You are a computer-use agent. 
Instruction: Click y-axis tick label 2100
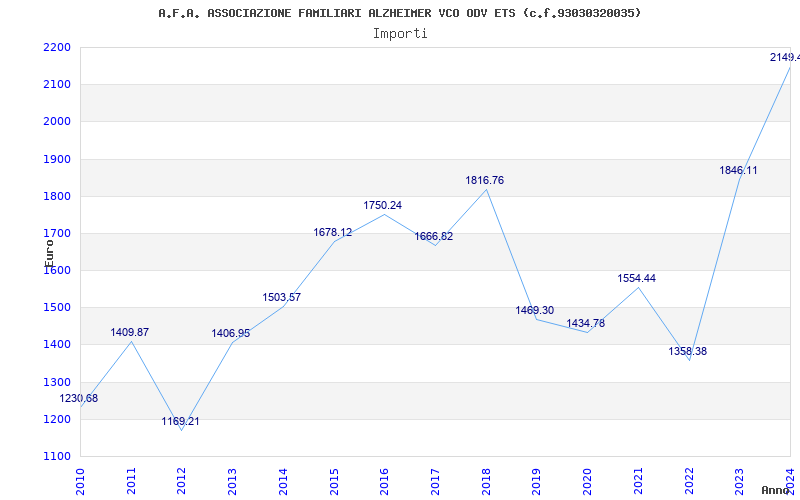click(x=57, y=84)
